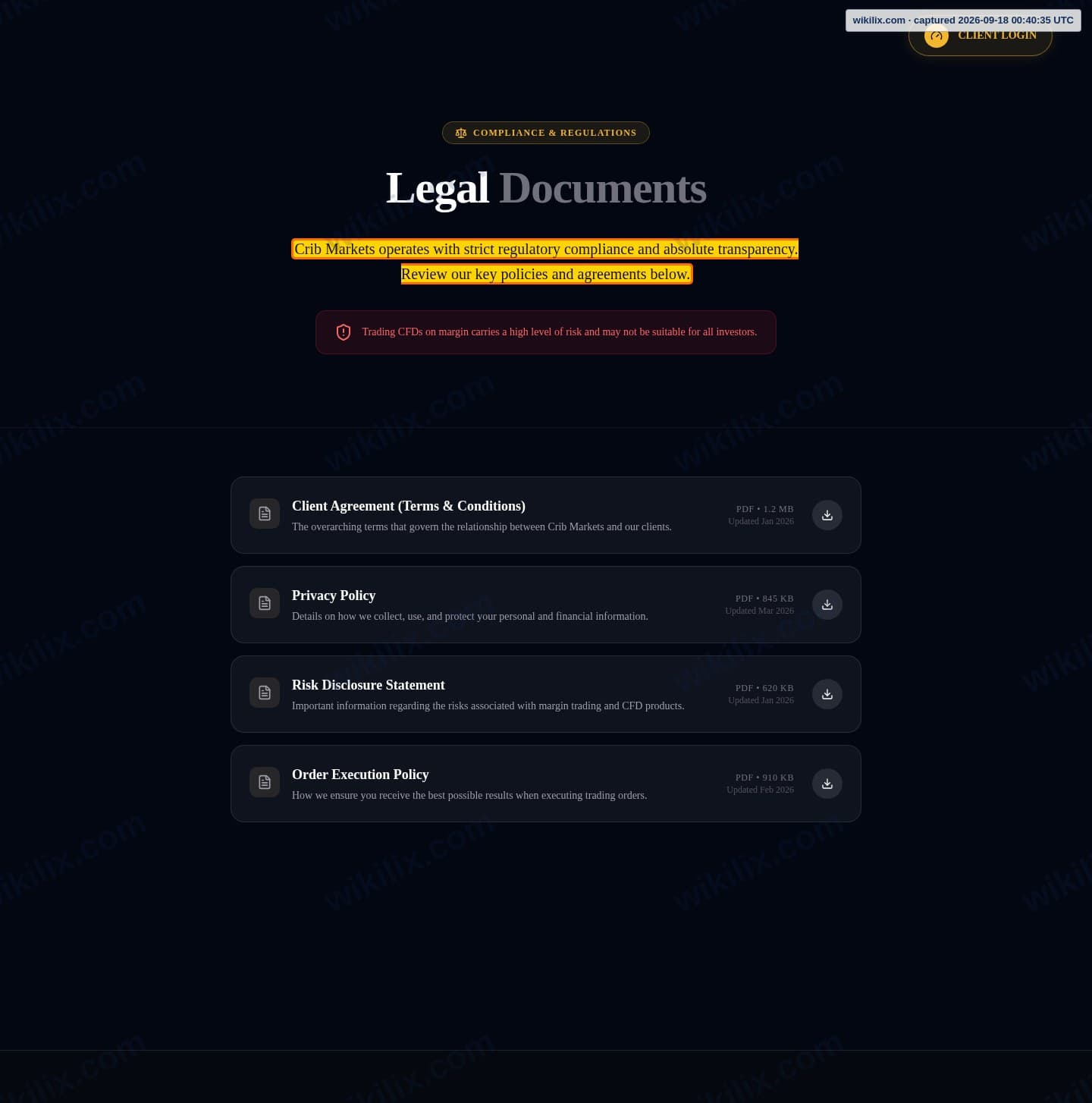Click the Client Agreement document icon
Image resolution: width=1092 pixels, height=1103 pixels.
(x=265, y=514)
